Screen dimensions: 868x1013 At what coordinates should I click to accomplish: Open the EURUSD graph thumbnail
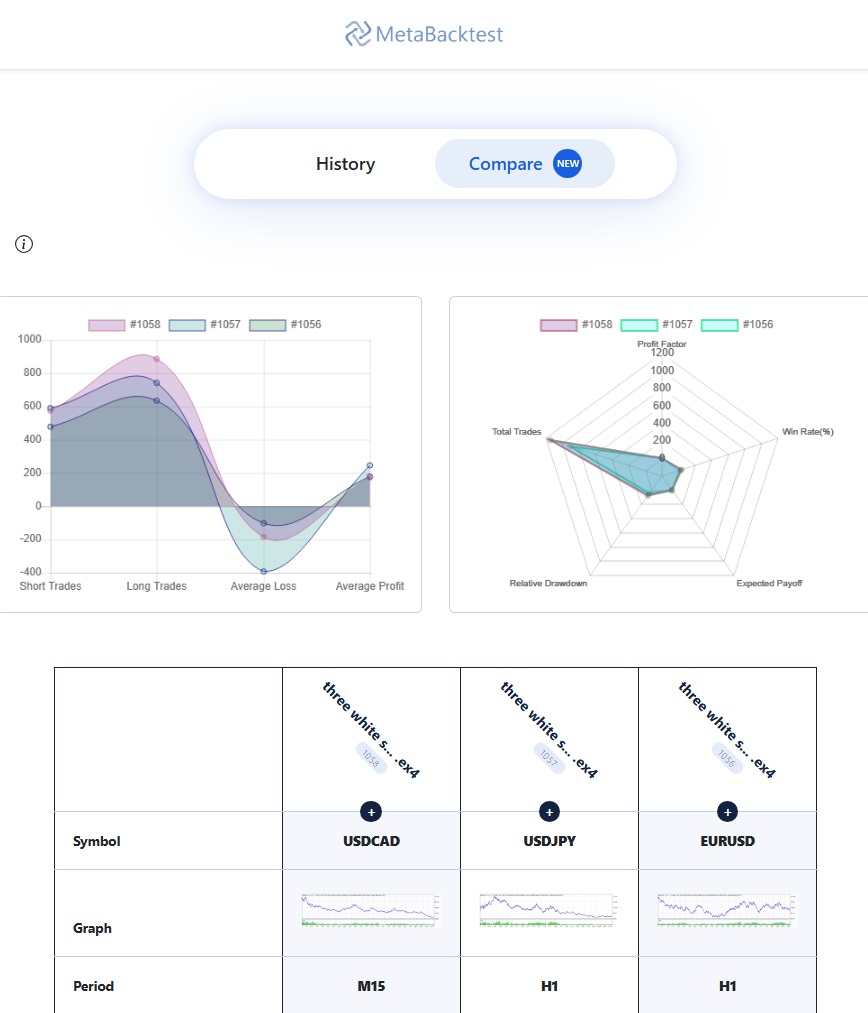pyautogui.click(x=727, y=909)
